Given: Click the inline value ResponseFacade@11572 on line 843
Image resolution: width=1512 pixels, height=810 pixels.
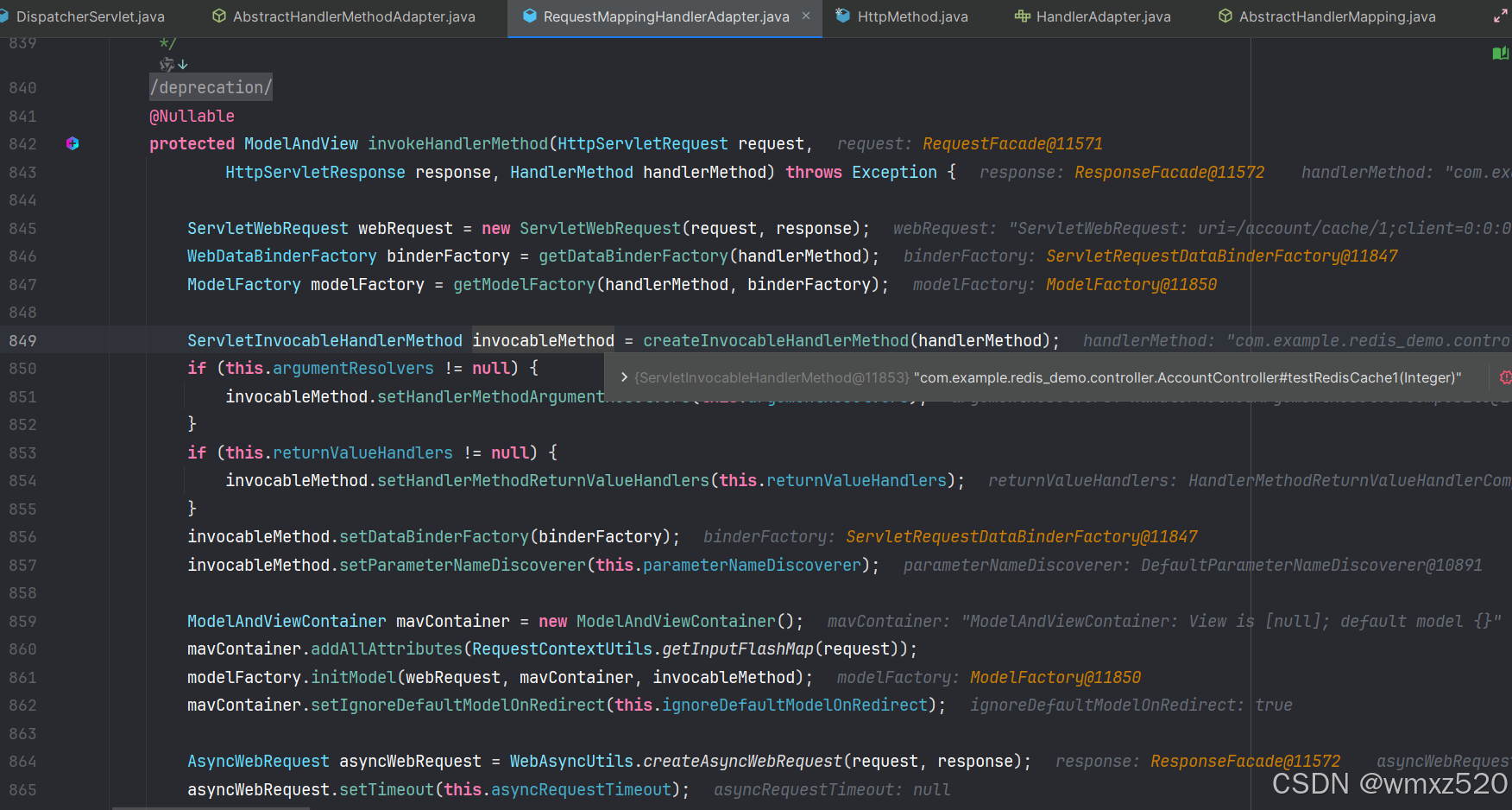Looking at the screenshot, I should pos(1169,172).
